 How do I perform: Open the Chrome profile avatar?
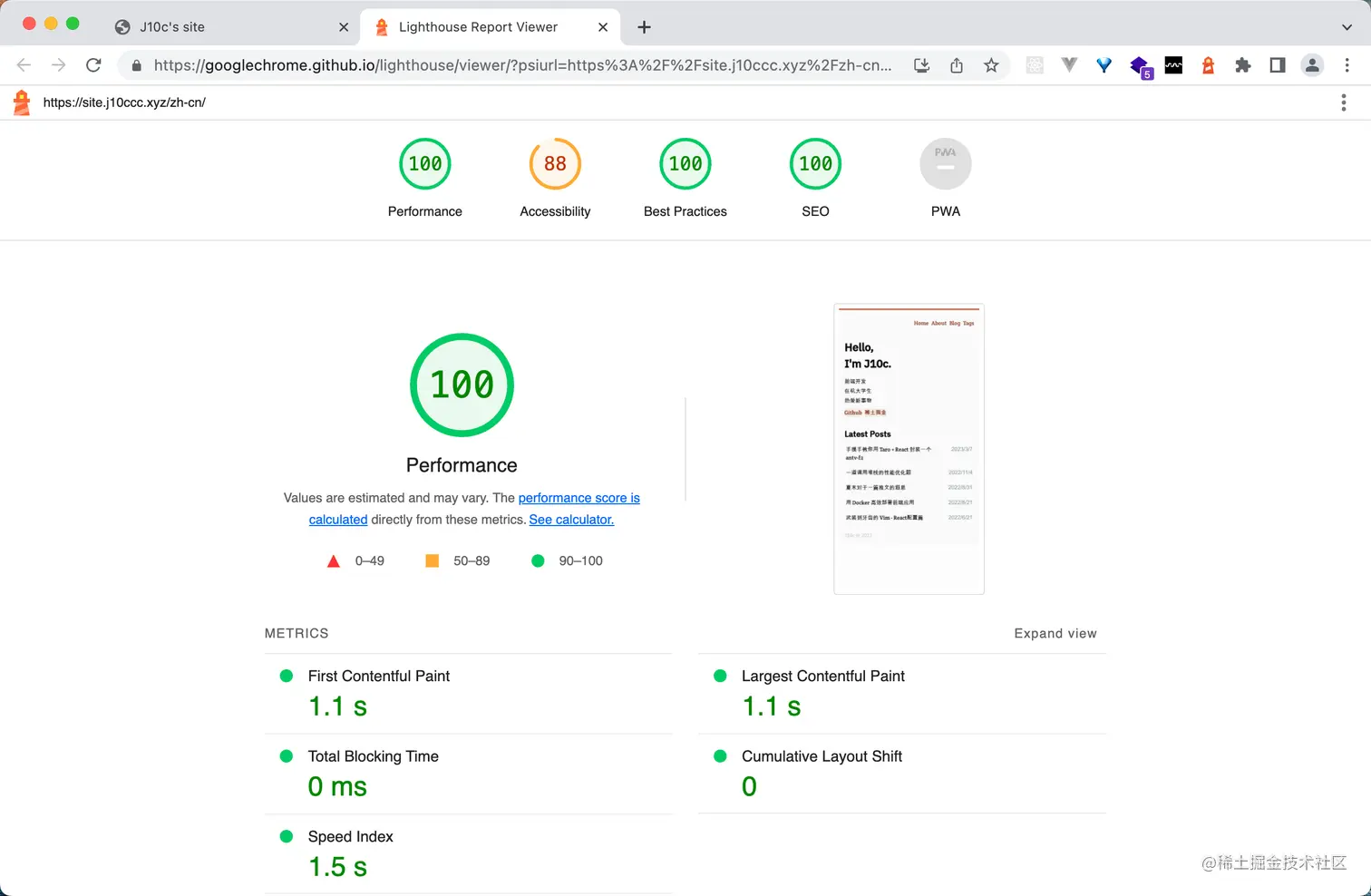pyautogui.click(x=1312, y=65)
